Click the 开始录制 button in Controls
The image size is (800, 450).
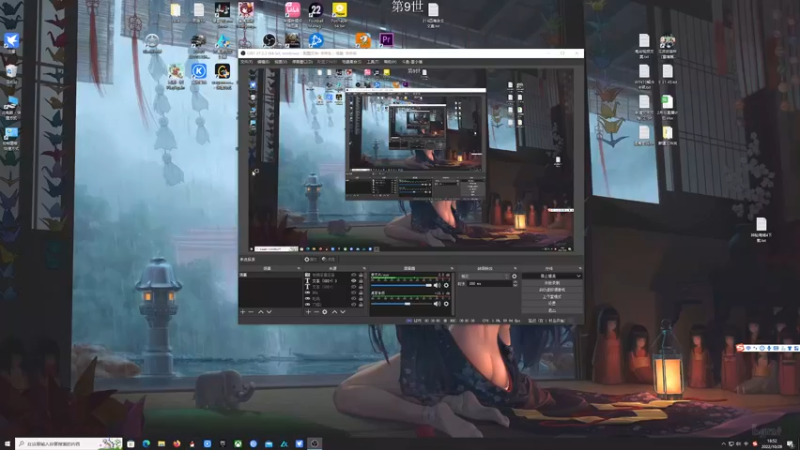point(553,283)
